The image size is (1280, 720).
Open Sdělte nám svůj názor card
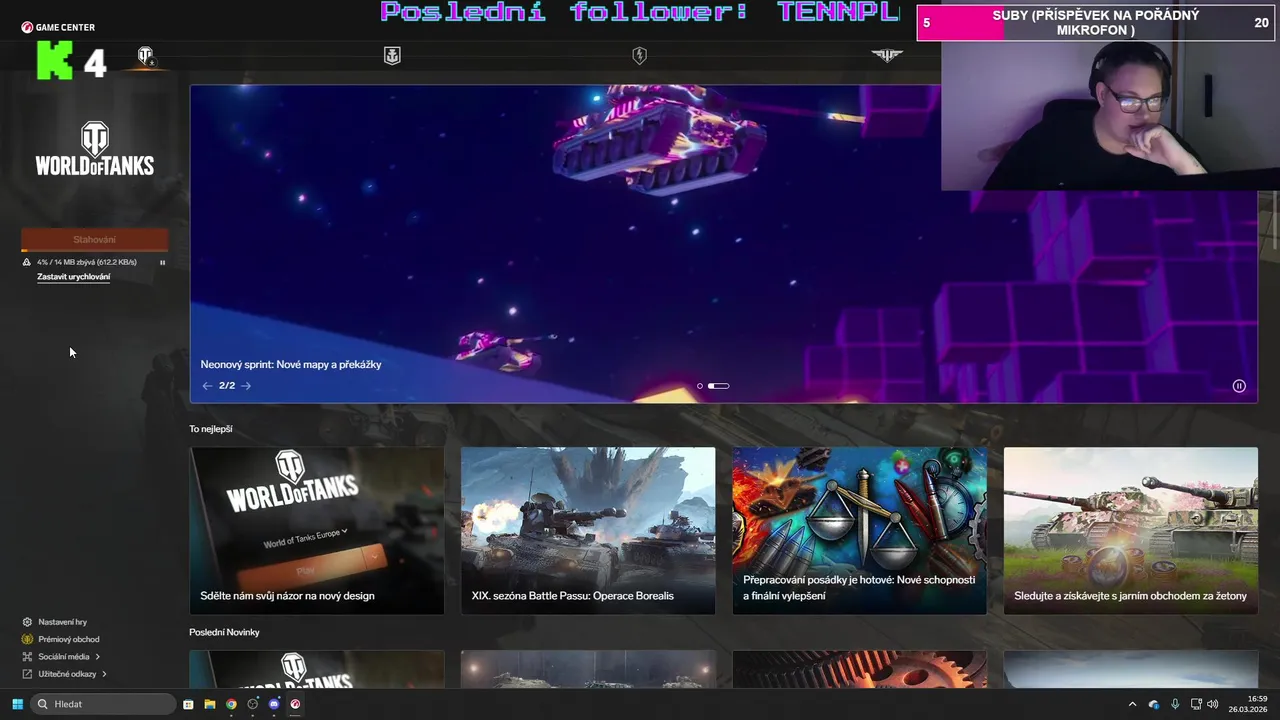pyautogui.click(x=317, y=530)
